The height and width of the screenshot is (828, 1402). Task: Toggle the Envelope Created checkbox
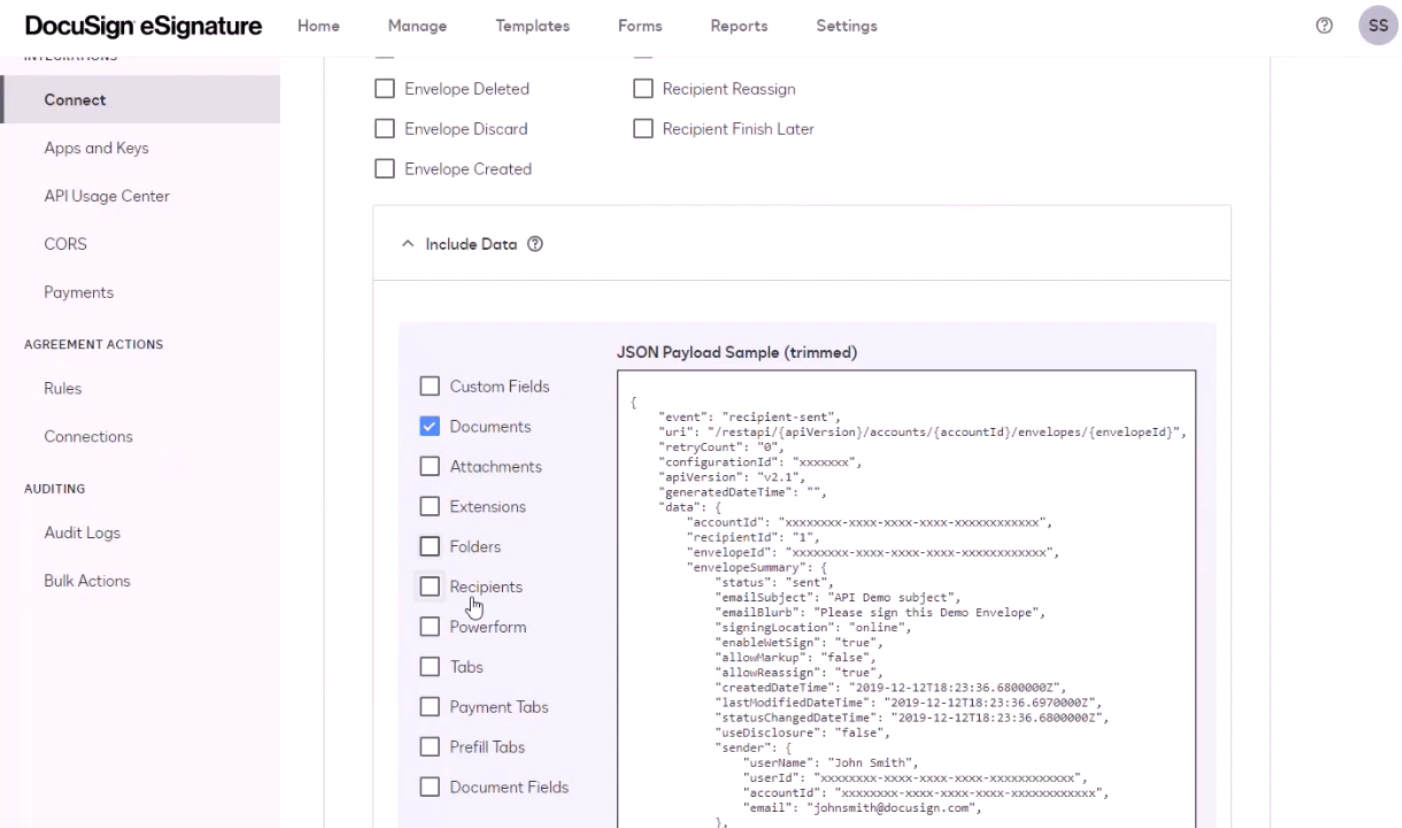click(x=384, y=169)
